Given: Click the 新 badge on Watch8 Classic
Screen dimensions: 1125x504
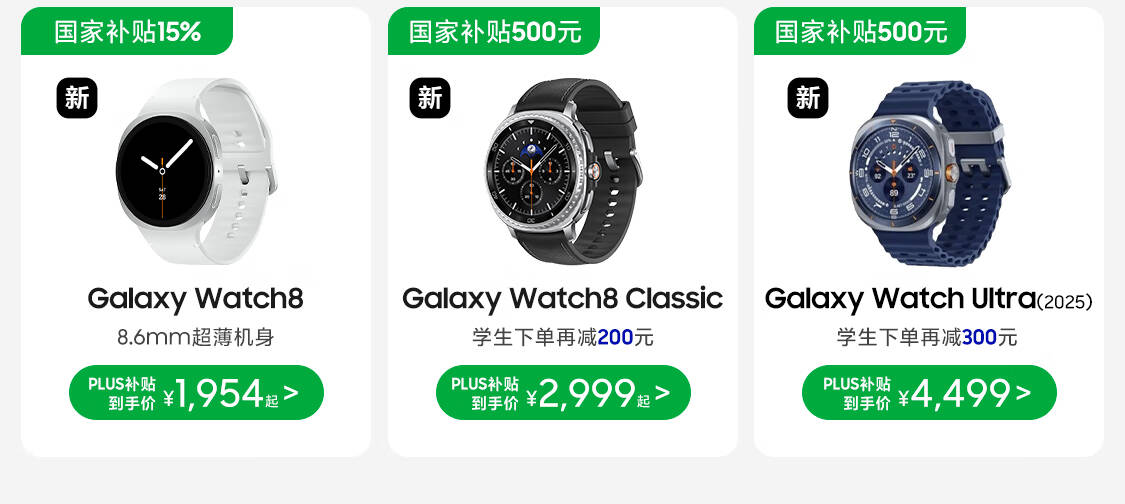Looking at the screenshot, I should pos(430,98).
